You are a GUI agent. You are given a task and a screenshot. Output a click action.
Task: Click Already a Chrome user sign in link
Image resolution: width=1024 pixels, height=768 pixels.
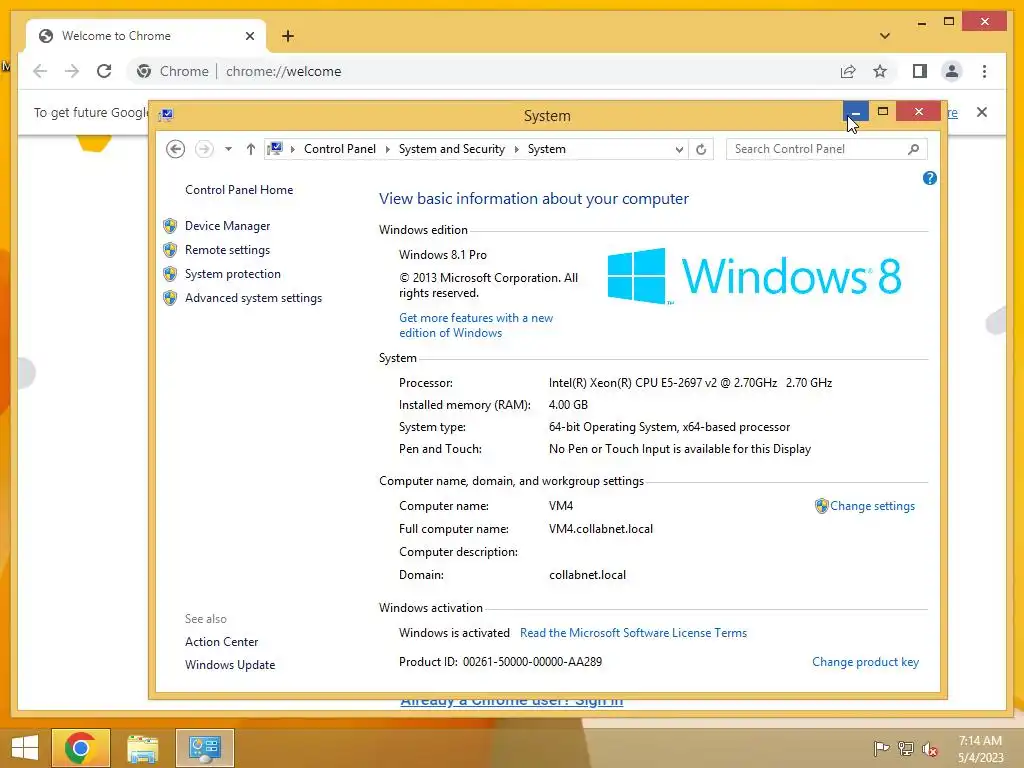tap(512, 701)
